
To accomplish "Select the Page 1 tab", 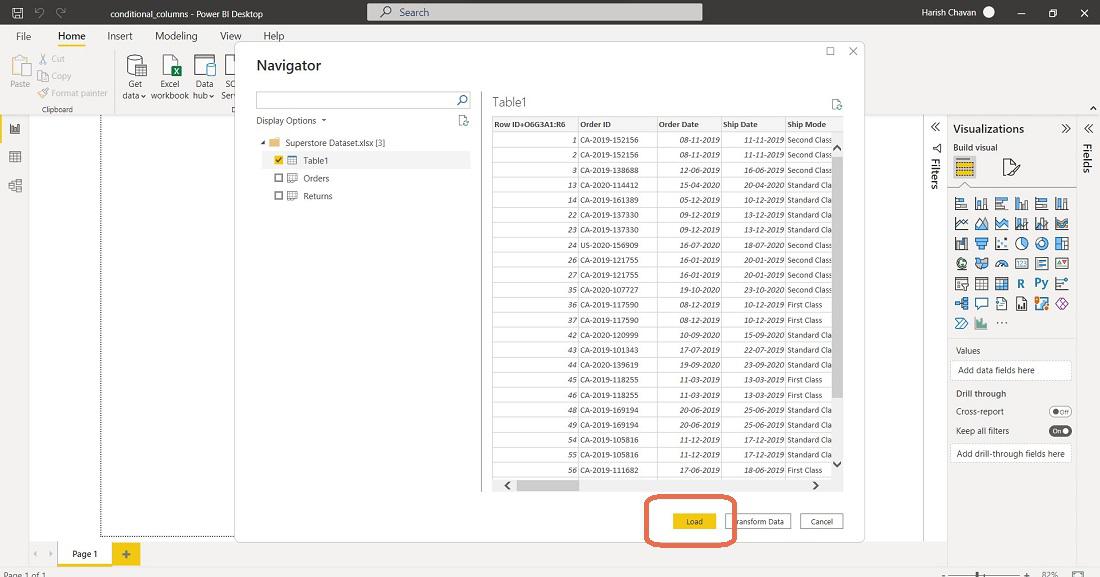I will coord(85,554).
